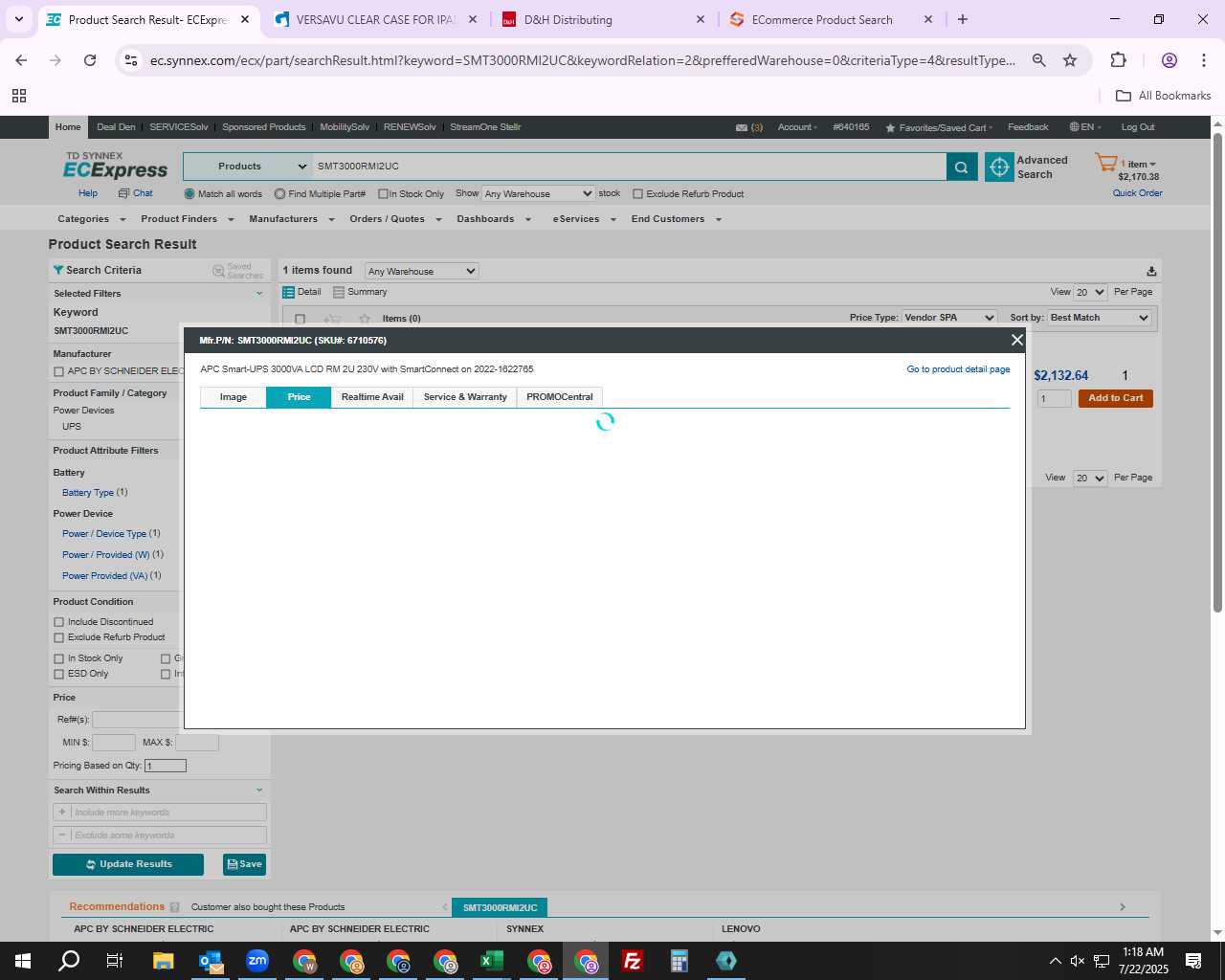This screenshot has width=1225, height=980.
Task: Open Any Warehouse dropdown beside items found
Action: click(x=421, y=271)
